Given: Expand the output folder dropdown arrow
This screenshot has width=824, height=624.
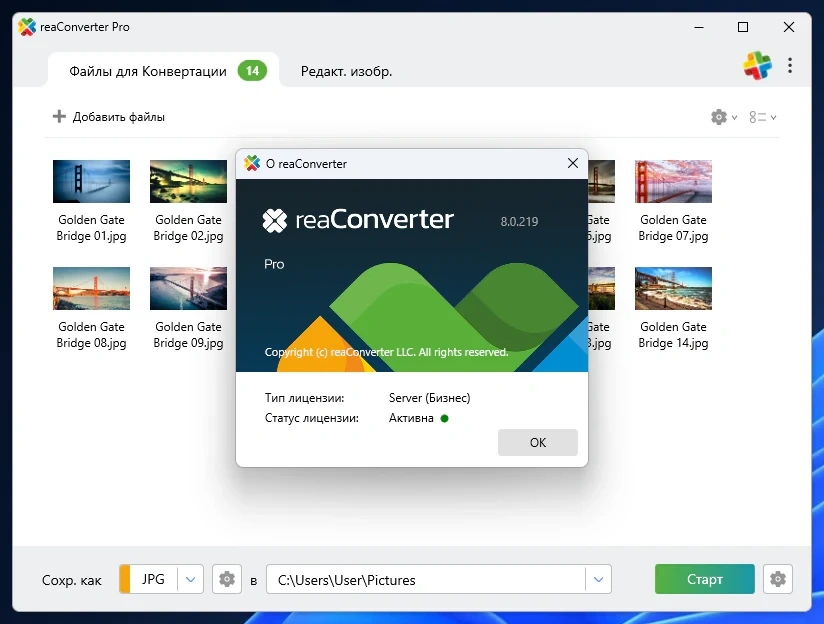Looking at the screenshot, I should (598, 579).
